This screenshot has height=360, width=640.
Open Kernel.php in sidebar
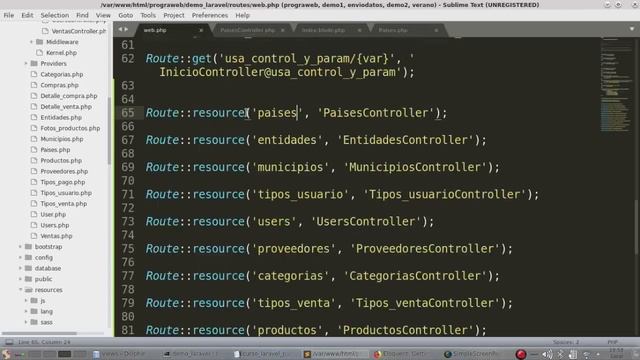pyautogui.click(x=61, y=53)
